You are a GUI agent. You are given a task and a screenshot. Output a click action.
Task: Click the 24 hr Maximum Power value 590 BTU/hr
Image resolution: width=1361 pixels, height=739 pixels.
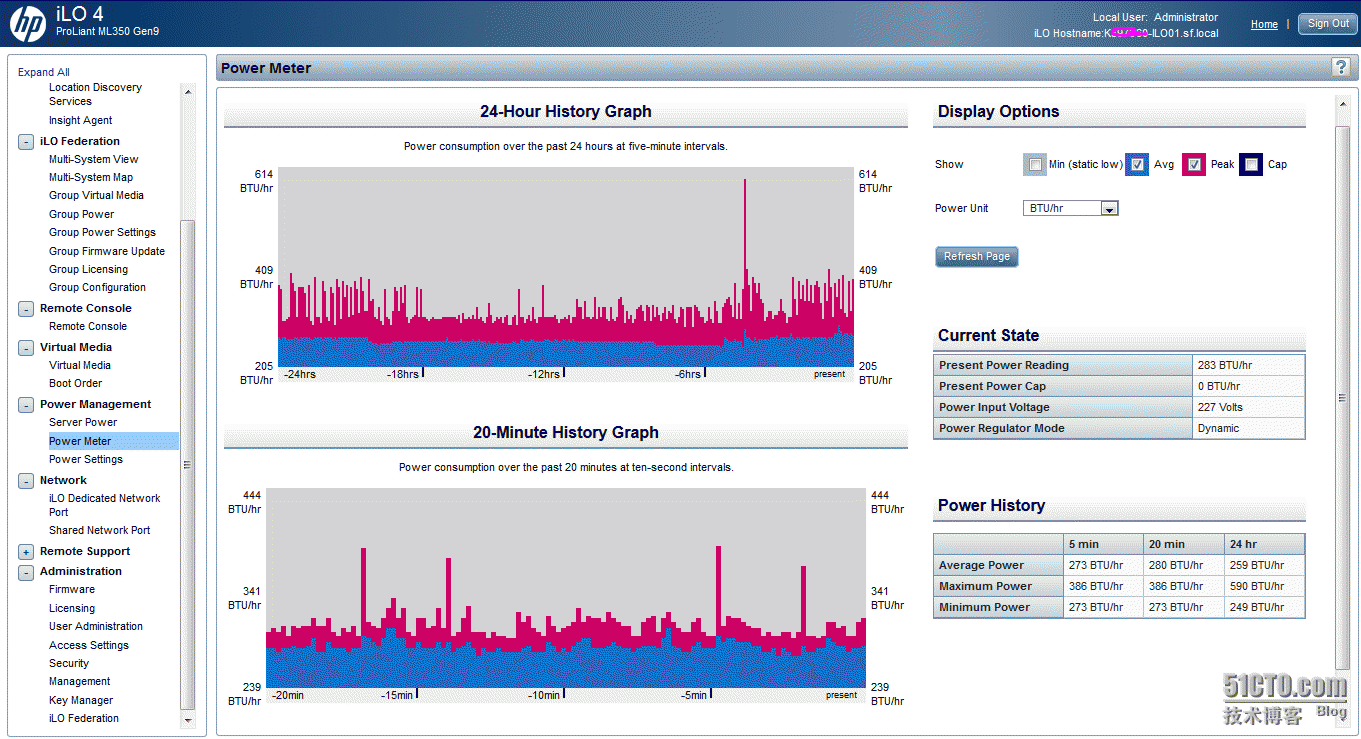(x=1256, y=586)
